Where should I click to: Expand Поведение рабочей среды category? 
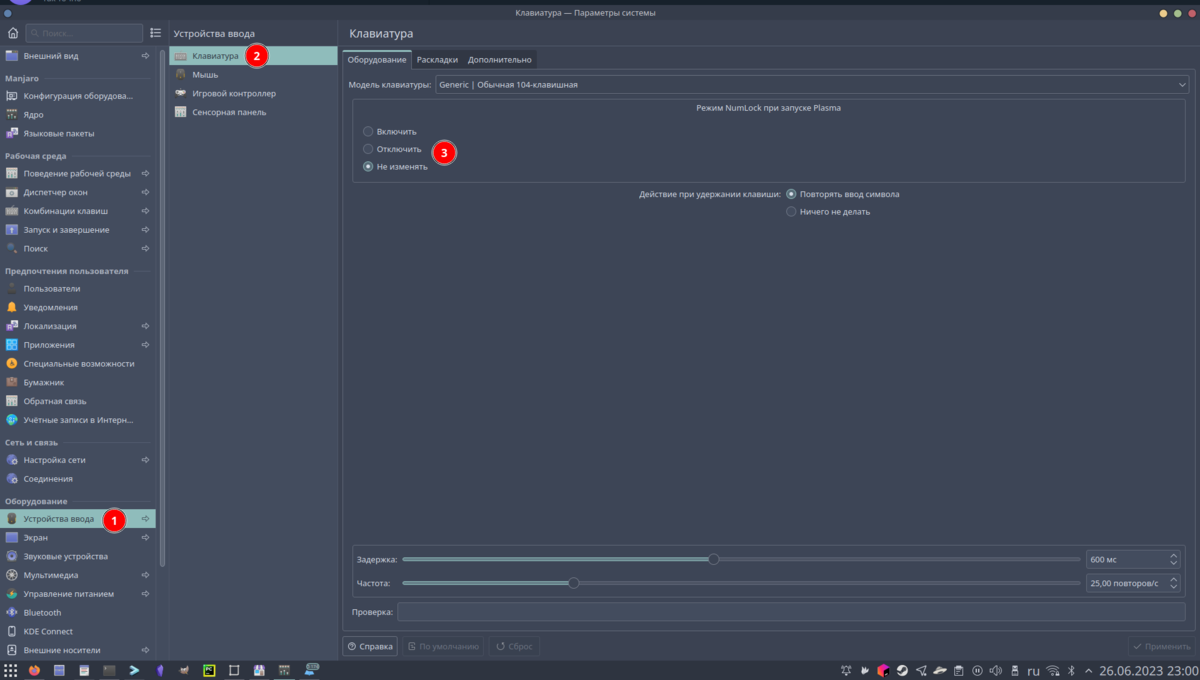(145, 173)
